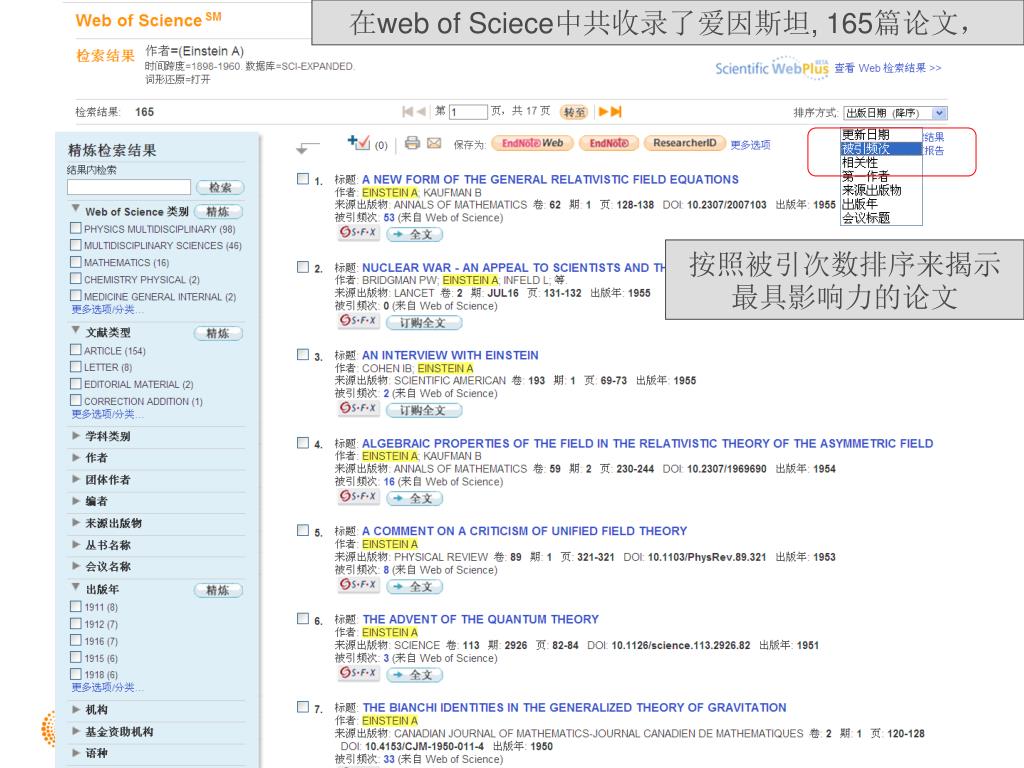Click 精炼 button for 出版年
This screenshot has height=768, width=1024.
pyautogui.click(x=218, y=590)
